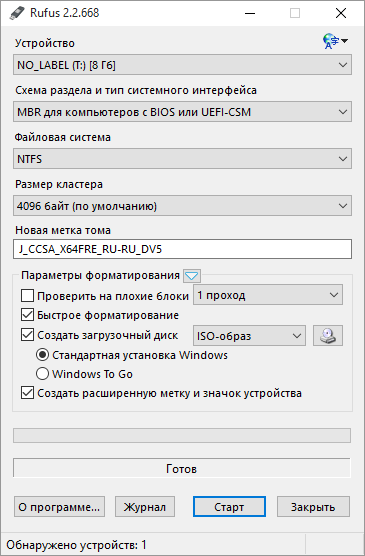Open the ISO image type dropdown
Screen dimensions: 365x556
[249, 335]
